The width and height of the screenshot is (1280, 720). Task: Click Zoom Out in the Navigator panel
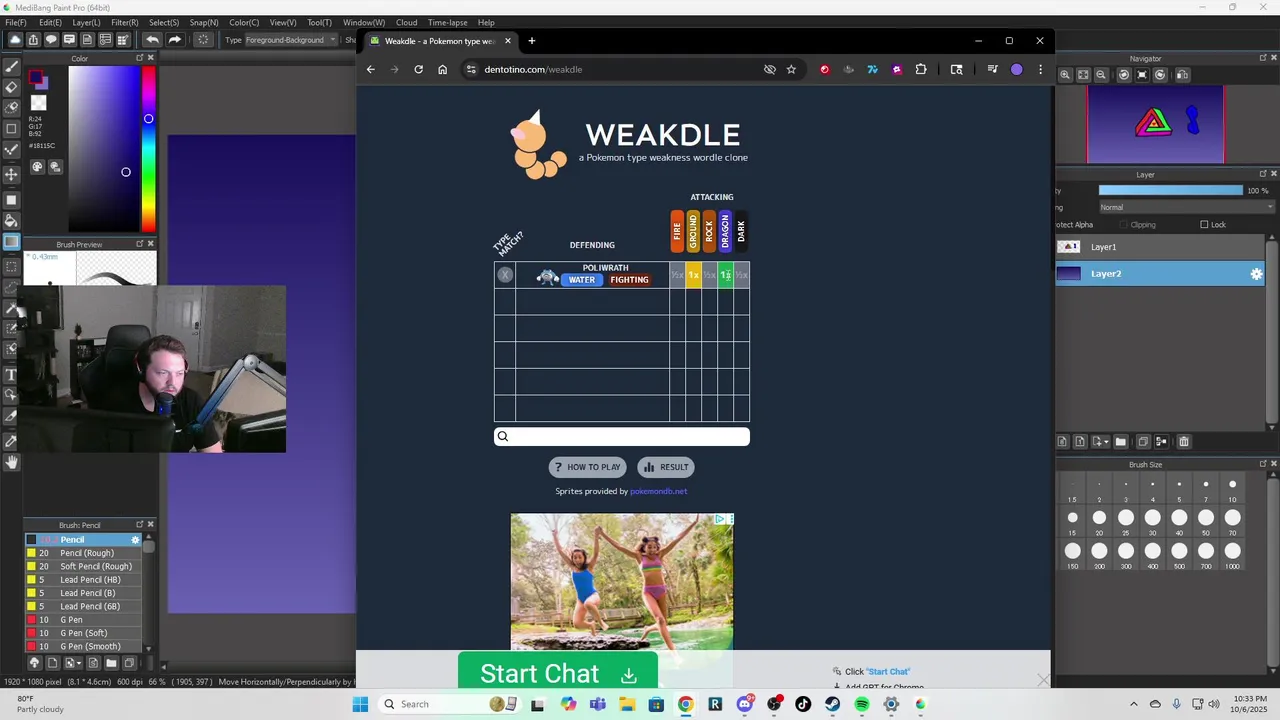[x=1101, y=75]
